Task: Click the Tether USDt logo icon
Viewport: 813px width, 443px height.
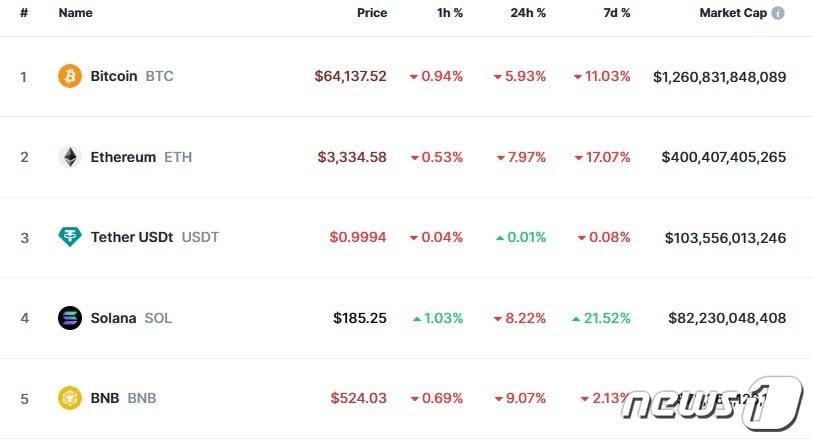Action: [69, 237]
